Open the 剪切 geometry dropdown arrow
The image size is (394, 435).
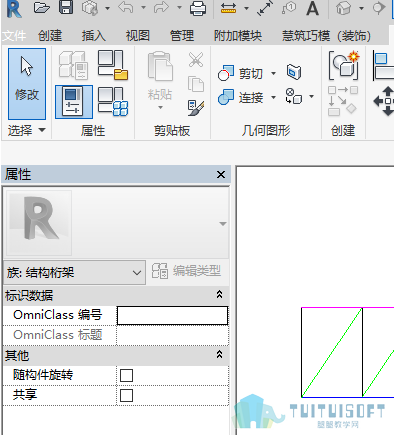[273, 73]
